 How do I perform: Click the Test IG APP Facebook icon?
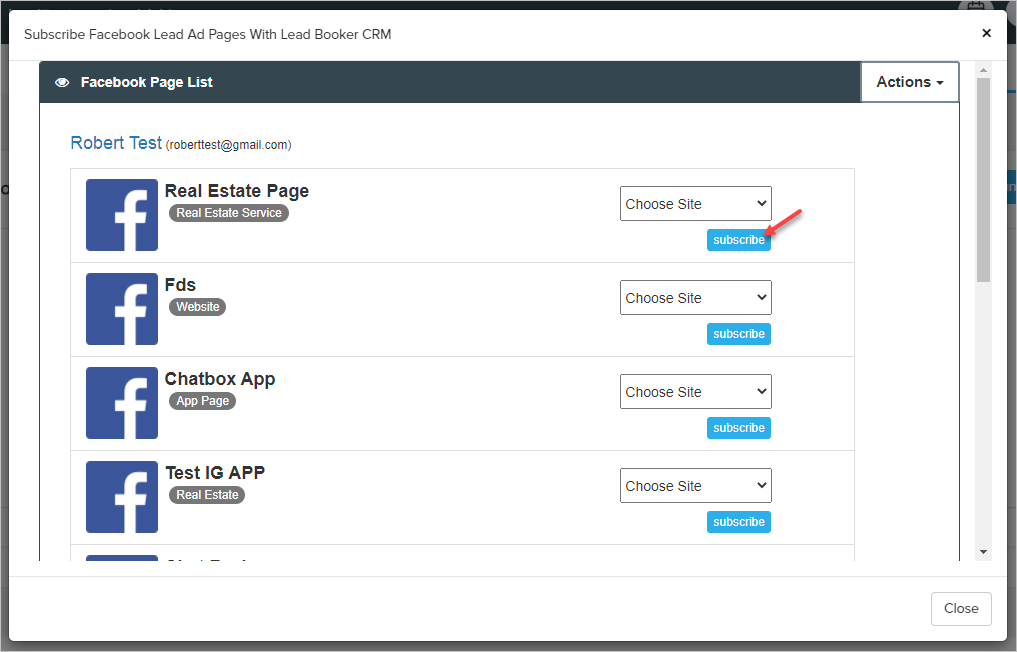pos(122,497)
